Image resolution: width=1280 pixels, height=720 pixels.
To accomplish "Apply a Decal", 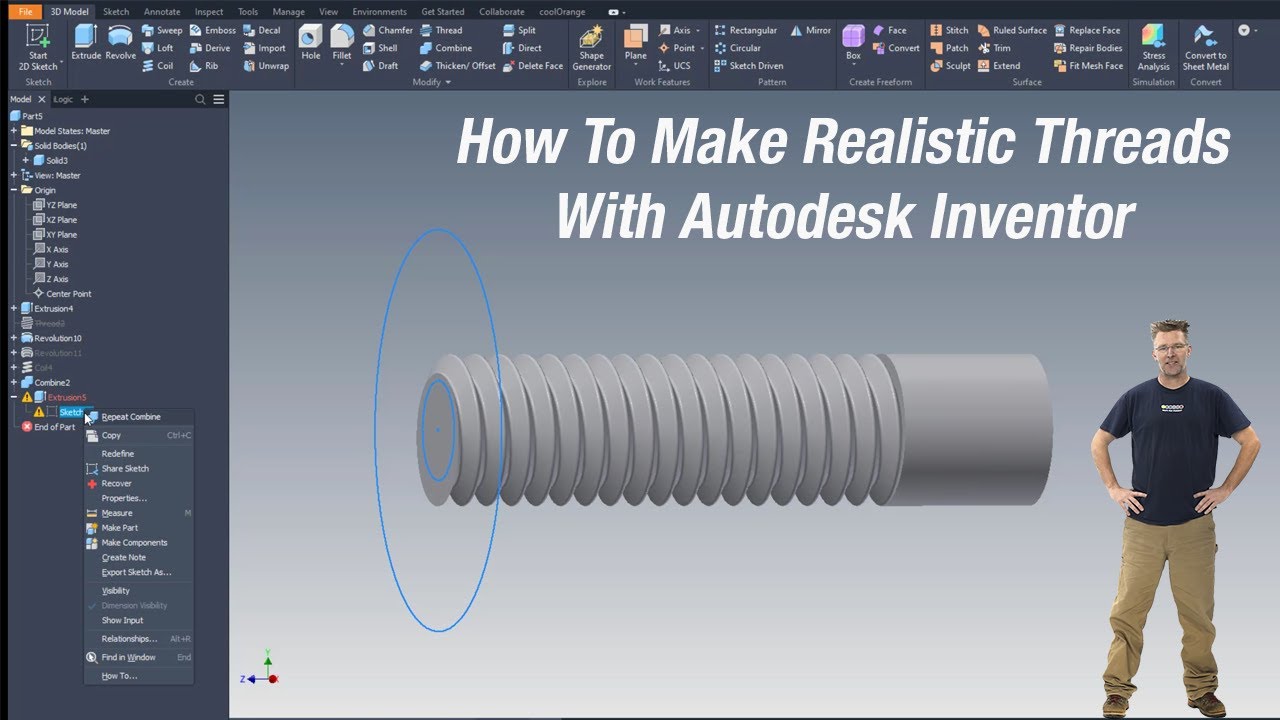I will 262,30.
